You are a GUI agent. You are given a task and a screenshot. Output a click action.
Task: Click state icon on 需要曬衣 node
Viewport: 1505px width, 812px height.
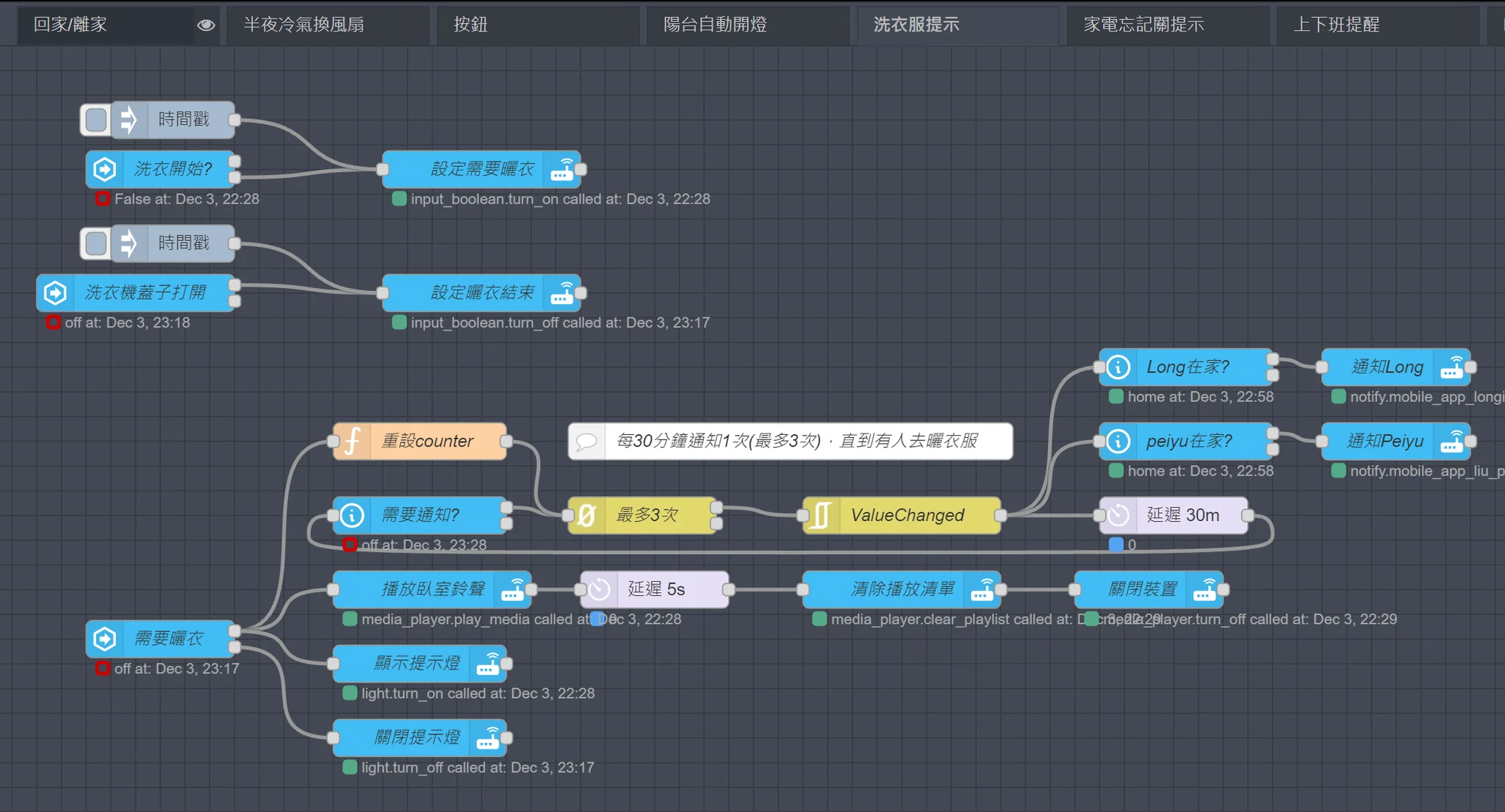click(x=104, y=639)
